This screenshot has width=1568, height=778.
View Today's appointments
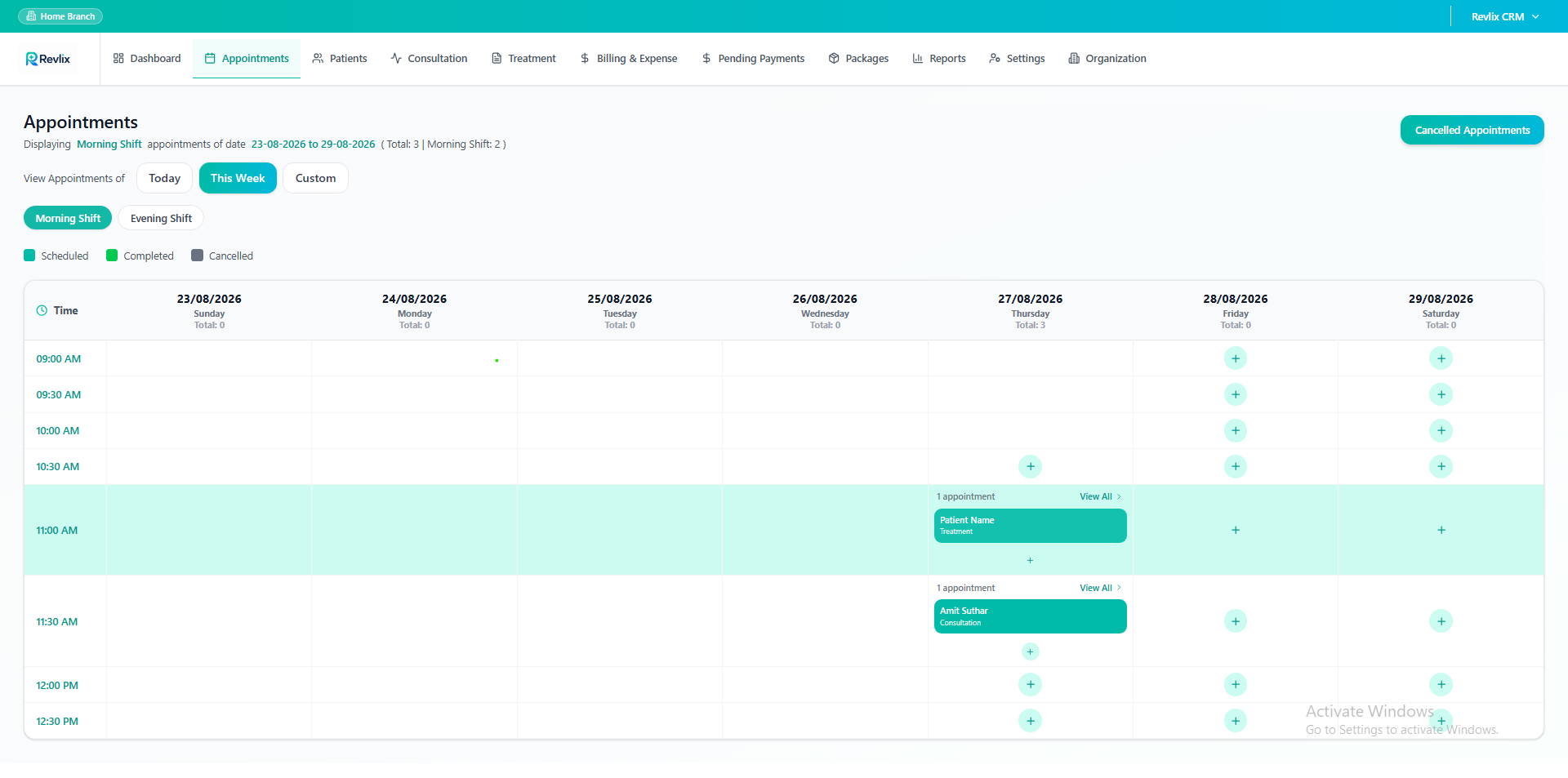[164, 178]
